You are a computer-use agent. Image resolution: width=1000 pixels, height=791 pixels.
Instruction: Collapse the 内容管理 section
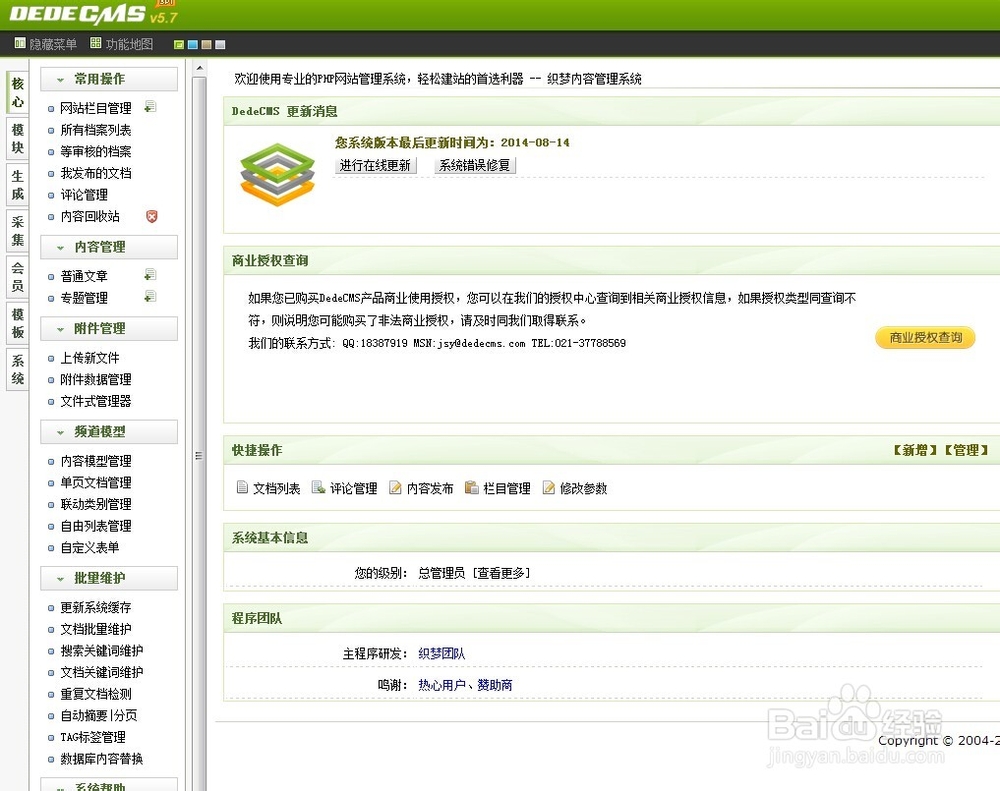coord(109,247)
